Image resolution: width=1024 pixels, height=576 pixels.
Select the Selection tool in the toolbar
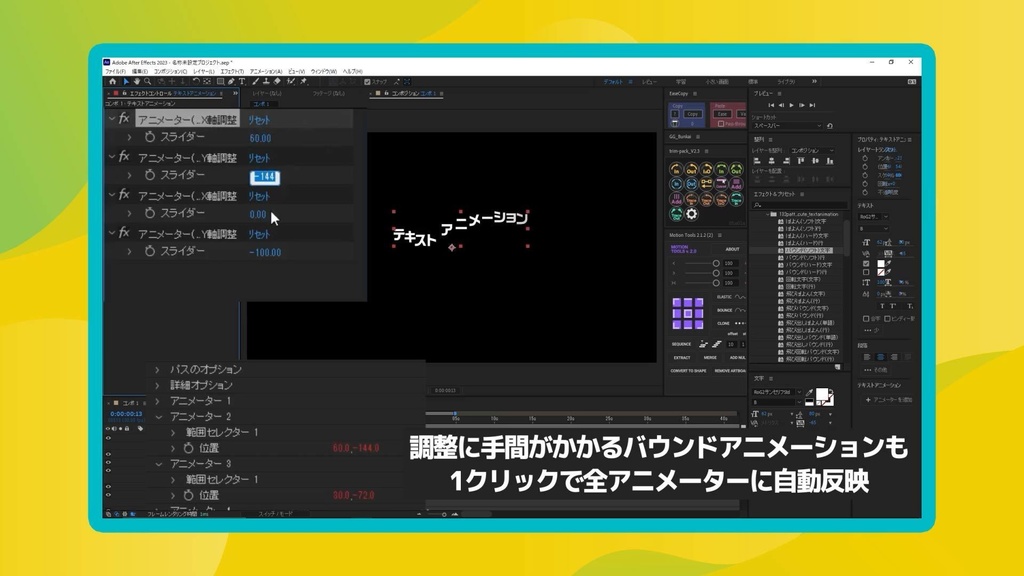(x=126, y=81)
